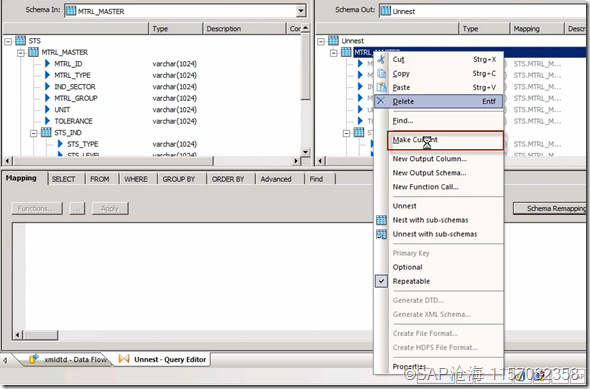Select Delete in the context menu
590x389 pixels.
438,101
